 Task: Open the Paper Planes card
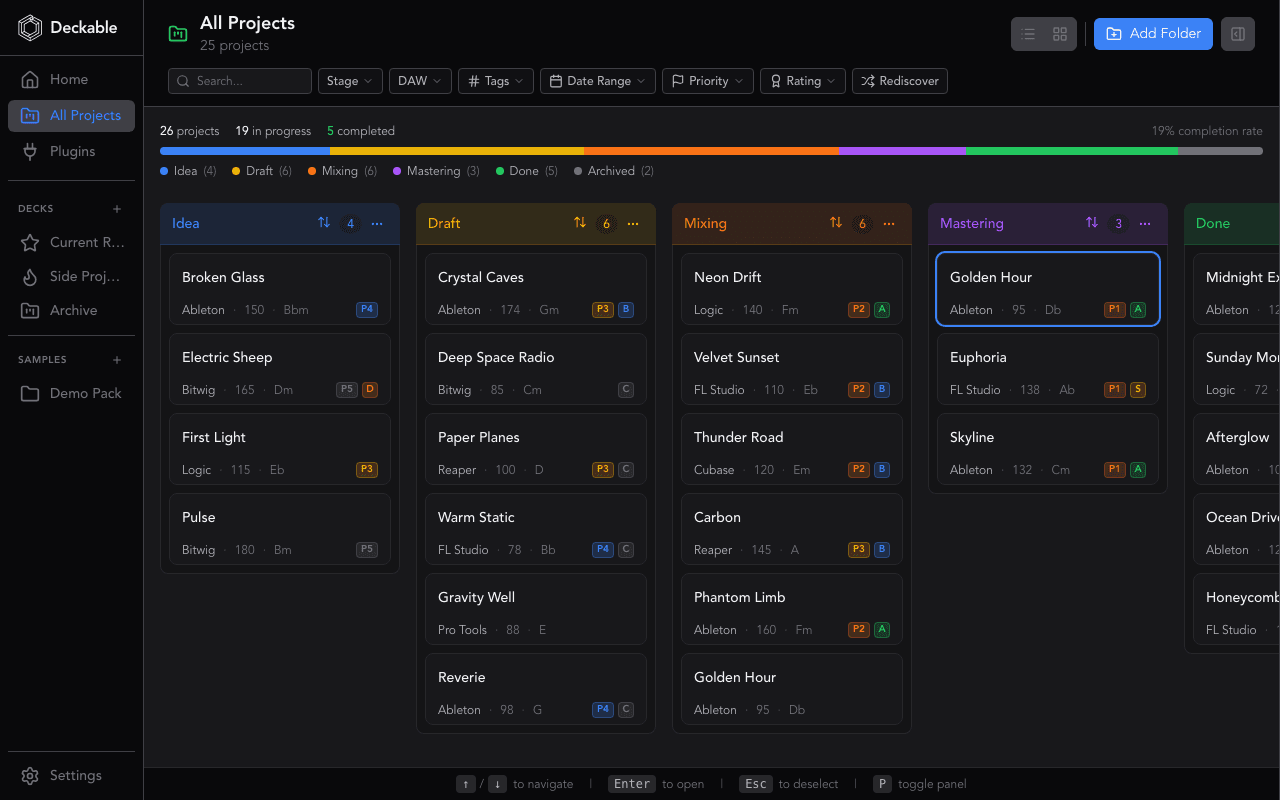(536, 449)
